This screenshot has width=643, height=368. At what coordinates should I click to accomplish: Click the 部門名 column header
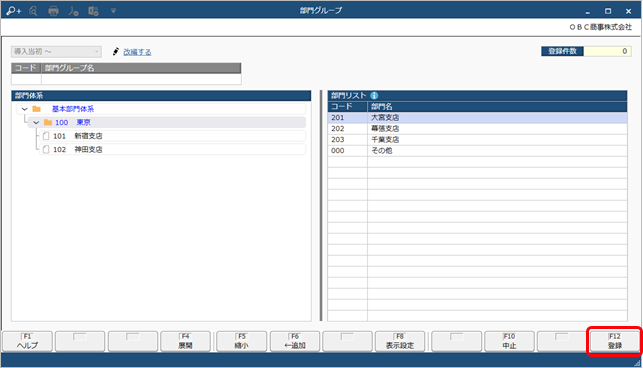tap(497, 107)
